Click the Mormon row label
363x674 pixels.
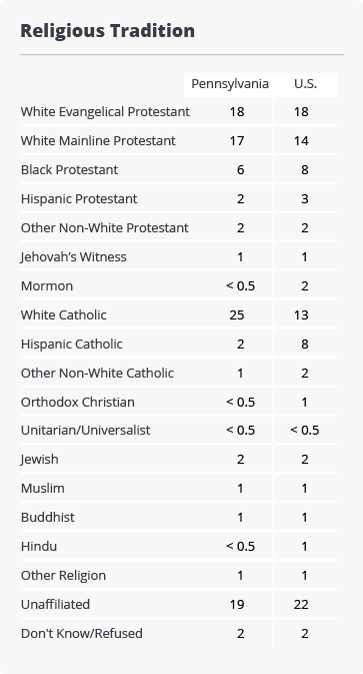[47, 286]
